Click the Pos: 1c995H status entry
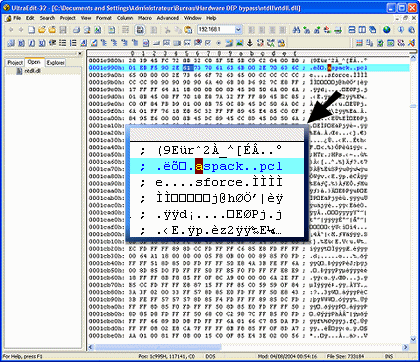The width and height of the screenshot is (420, 362). point(168,356)
